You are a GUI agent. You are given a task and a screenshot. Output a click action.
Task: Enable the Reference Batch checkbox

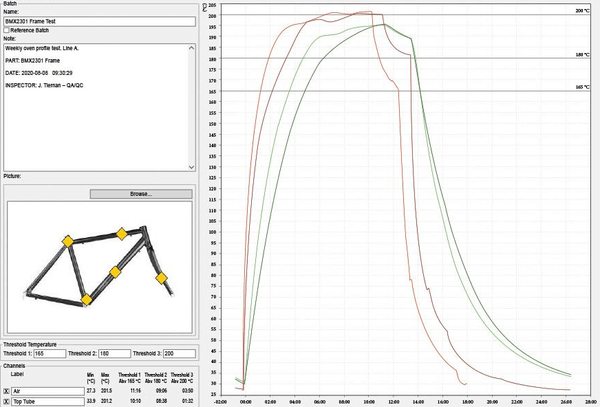coord(7,31)
